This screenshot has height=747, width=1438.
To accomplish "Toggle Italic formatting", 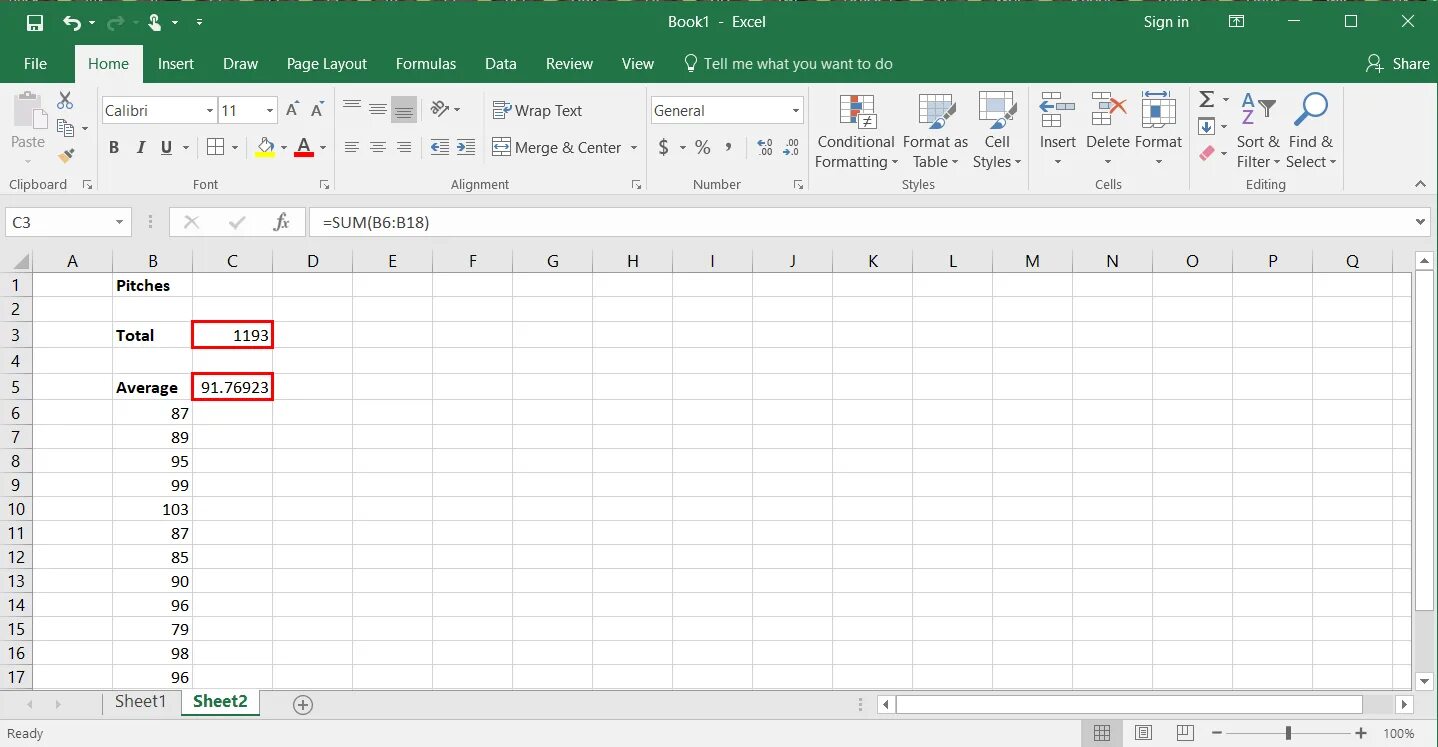I will [140, 147].
